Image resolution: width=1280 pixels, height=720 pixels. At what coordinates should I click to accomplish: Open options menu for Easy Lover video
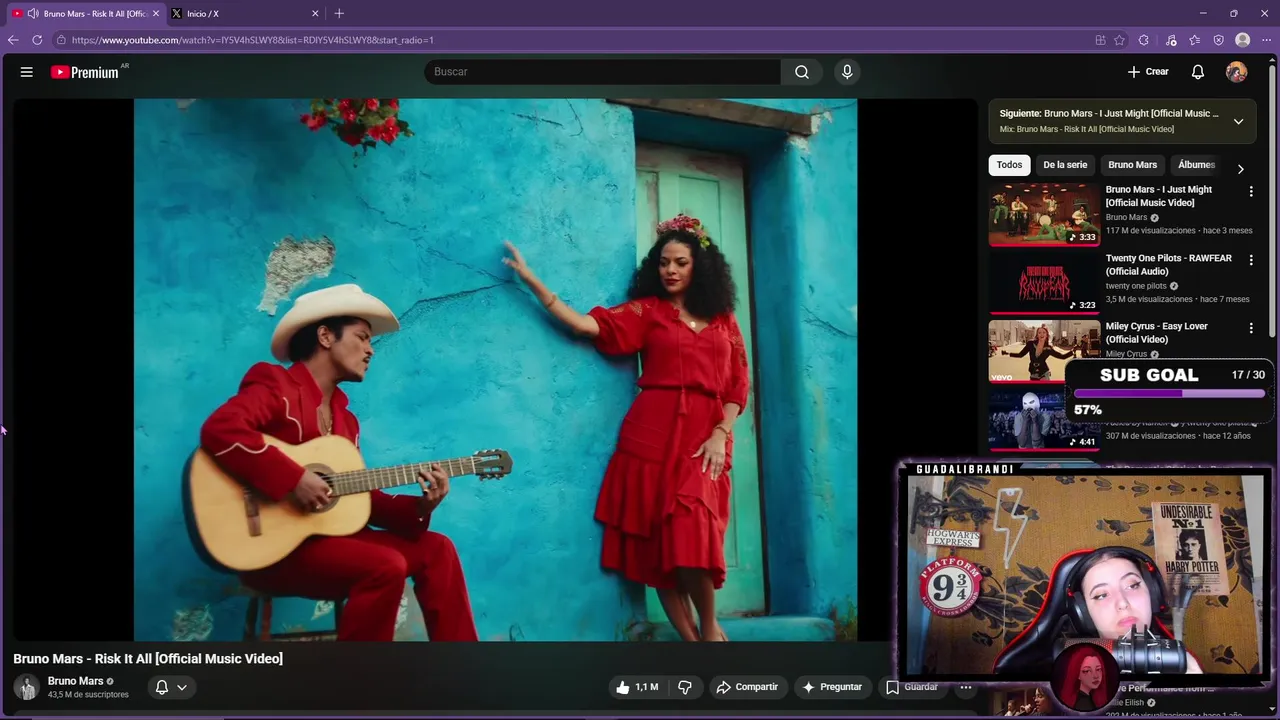1251,328
